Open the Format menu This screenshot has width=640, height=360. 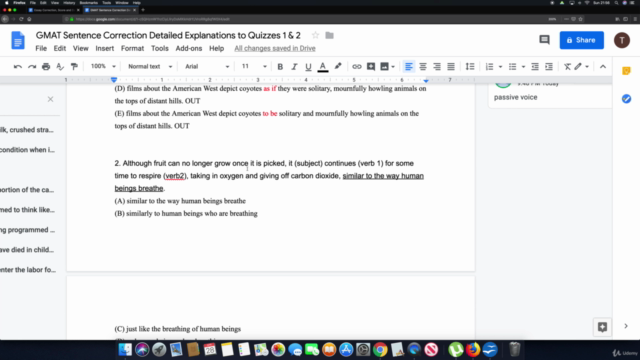click(132, 48)
